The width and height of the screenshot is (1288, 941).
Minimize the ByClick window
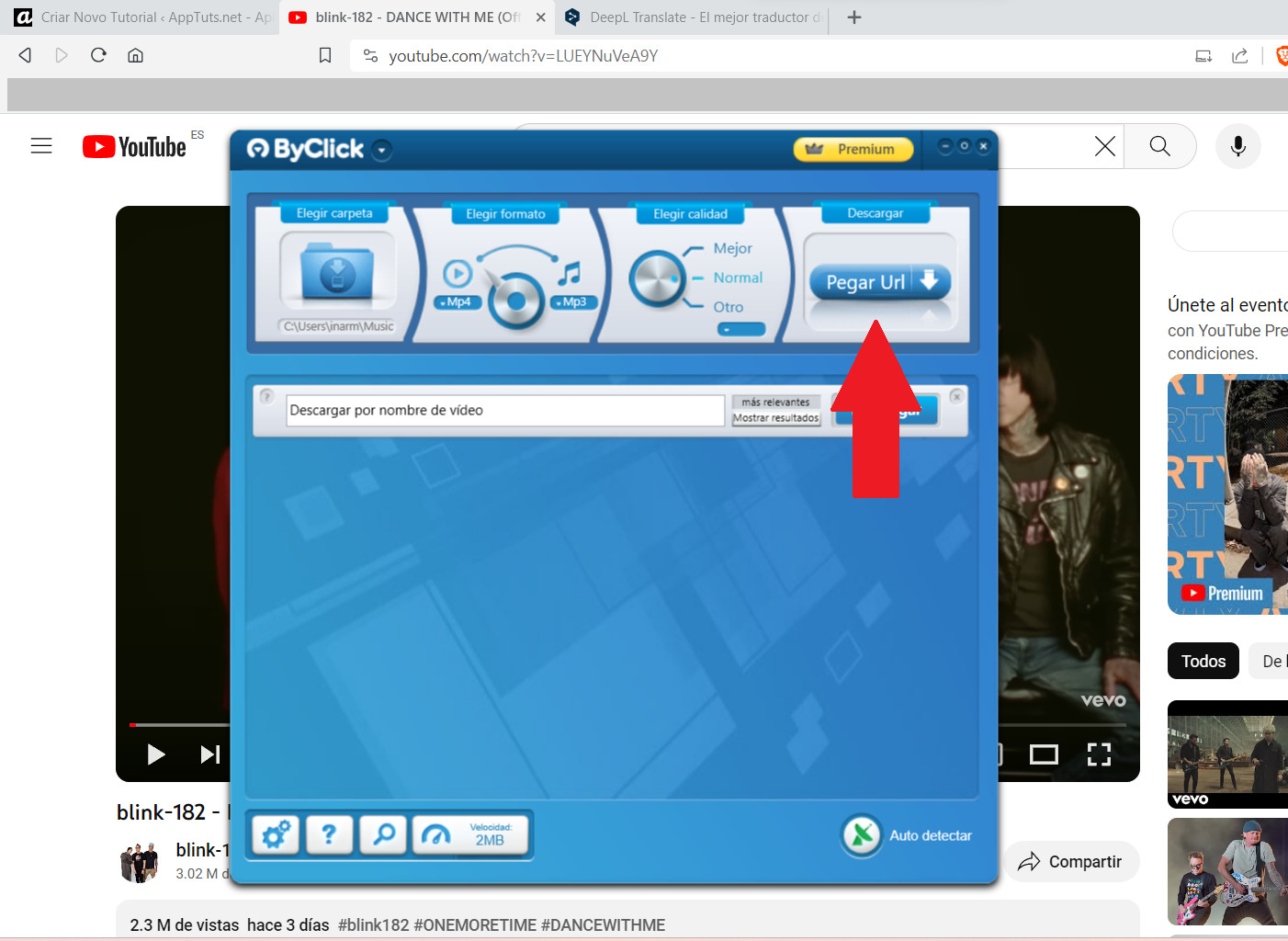point(945,146)
